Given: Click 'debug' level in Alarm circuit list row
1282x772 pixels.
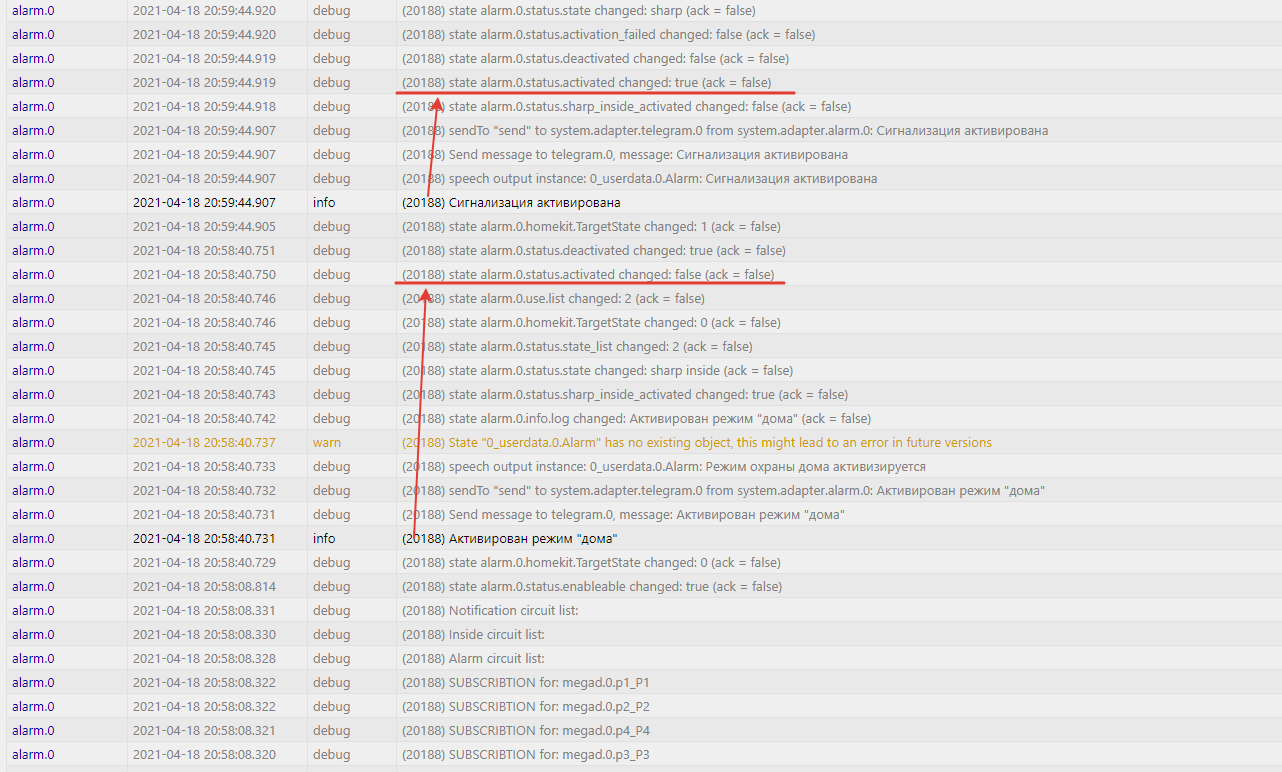Looking at the screenshot, I should tap(332, 658).
